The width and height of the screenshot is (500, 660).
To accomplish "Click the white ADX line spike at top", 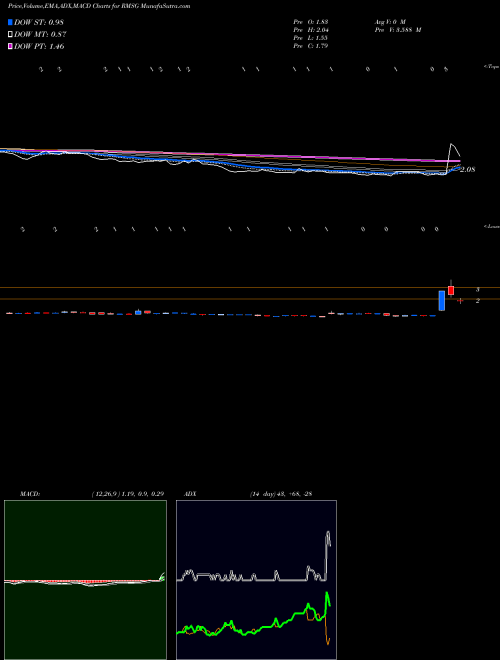I will tap(328, 533).
